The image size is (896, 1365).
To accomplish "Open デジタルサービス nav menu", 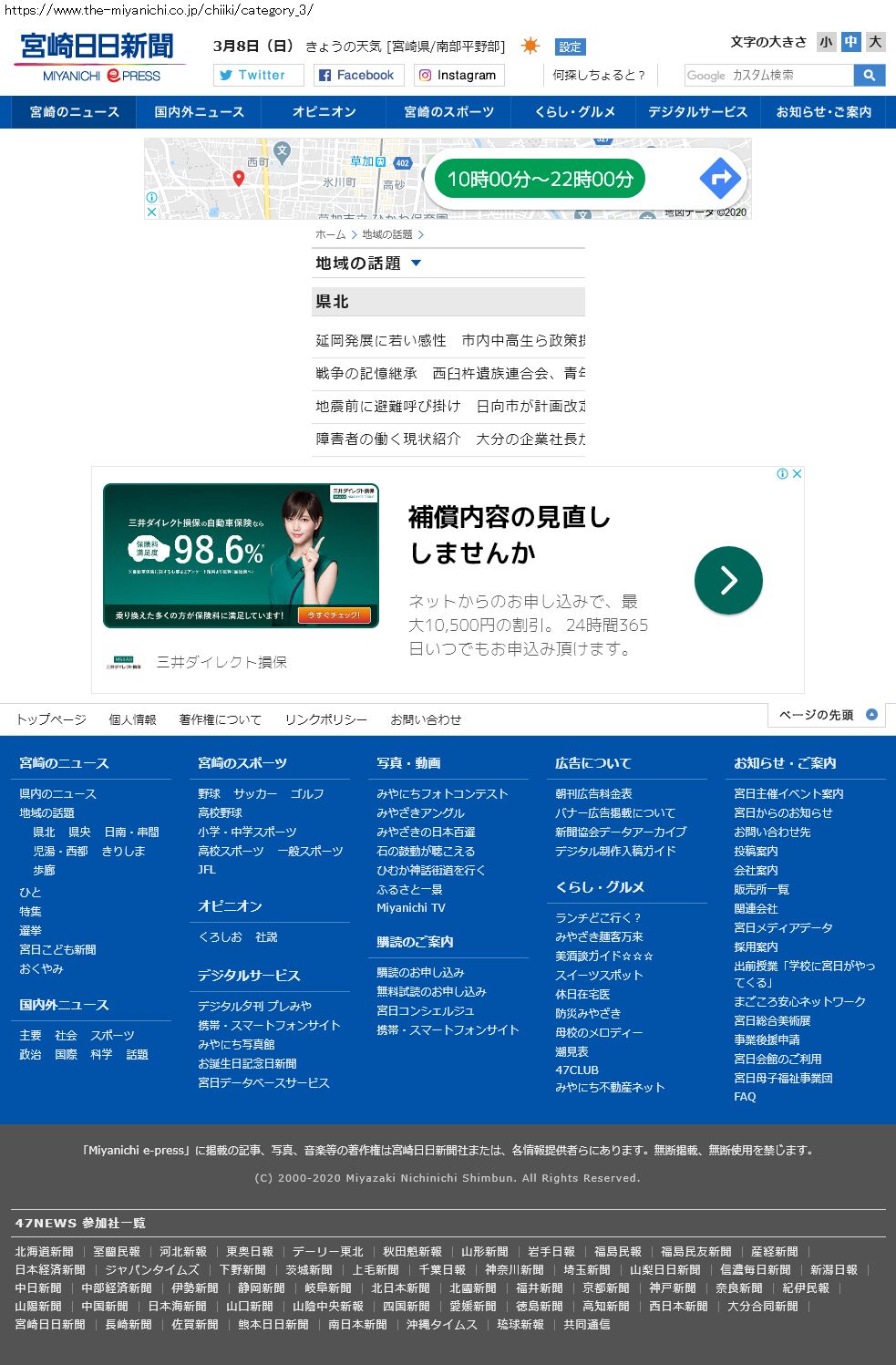I will [698, 112].
